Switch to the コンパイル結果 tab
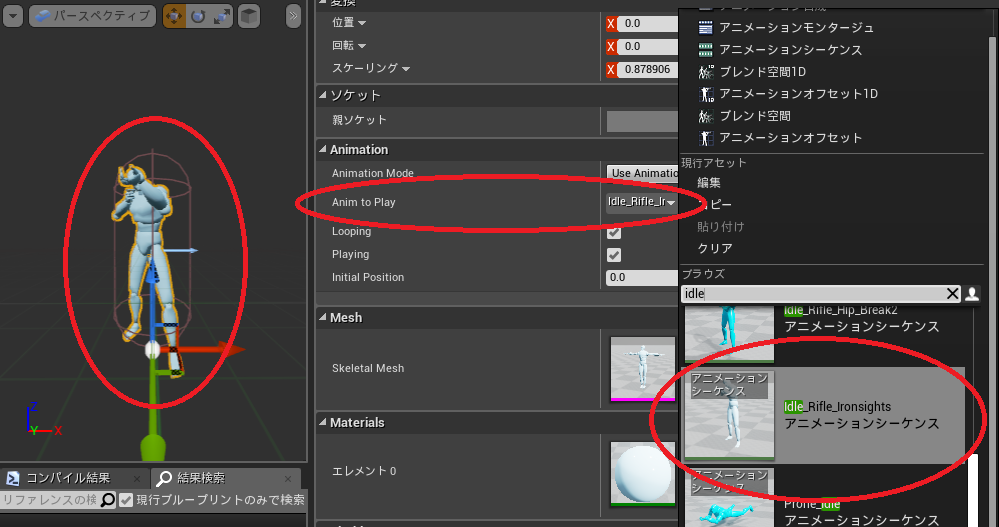The height and width of the screenshot is (527, 999). [68, 478]
